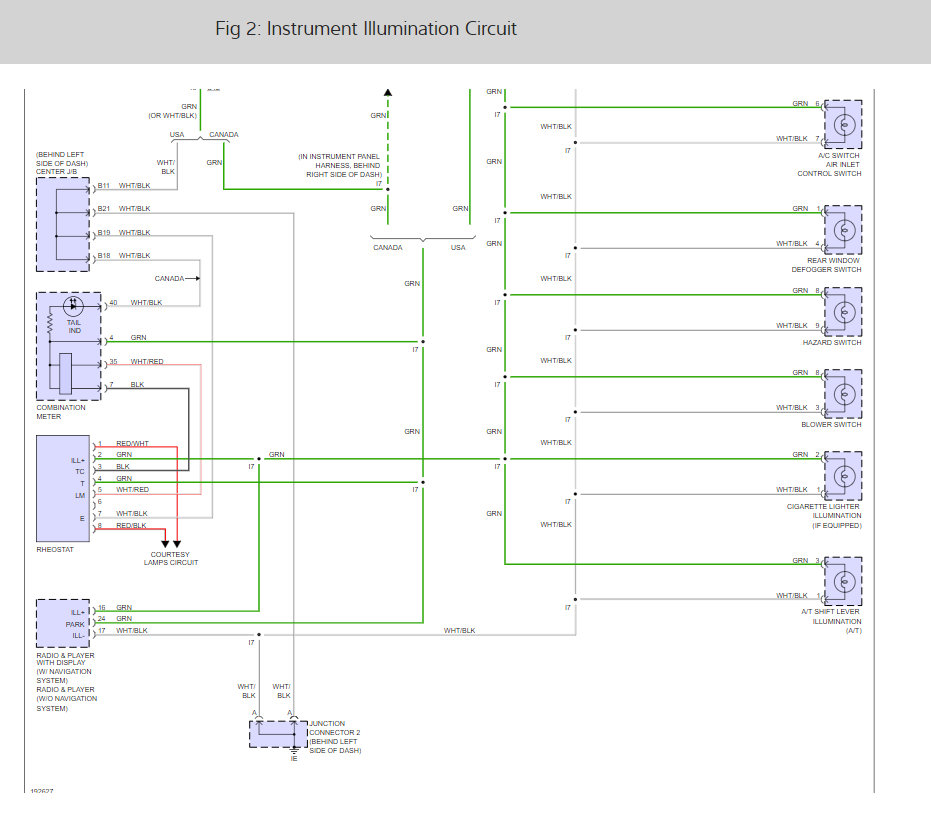The image size is (931, 818).
Task: Click the 'HAZARD SWITCH' label
Action: coord(832,343)
